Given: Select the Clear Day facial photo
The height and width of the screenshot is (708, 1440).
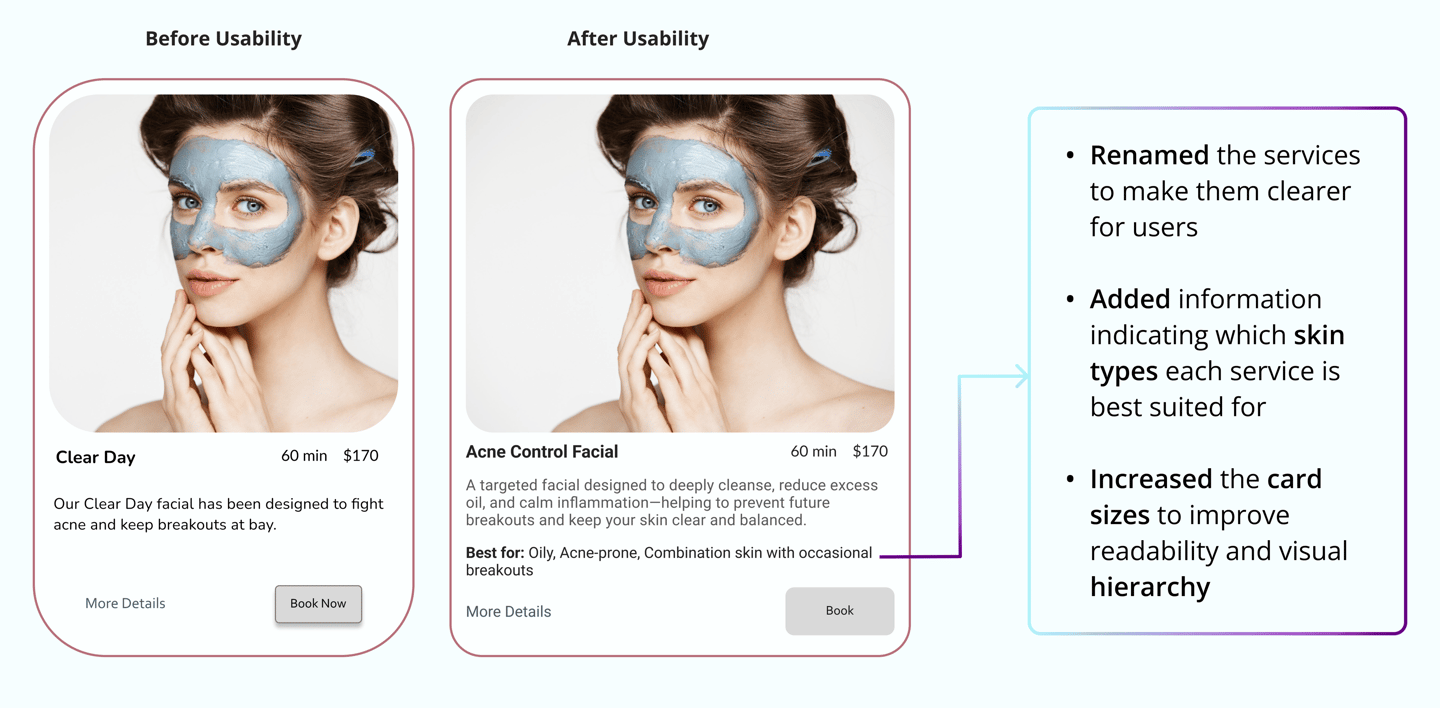Looking at the screenshot, I should coord(224,263).
